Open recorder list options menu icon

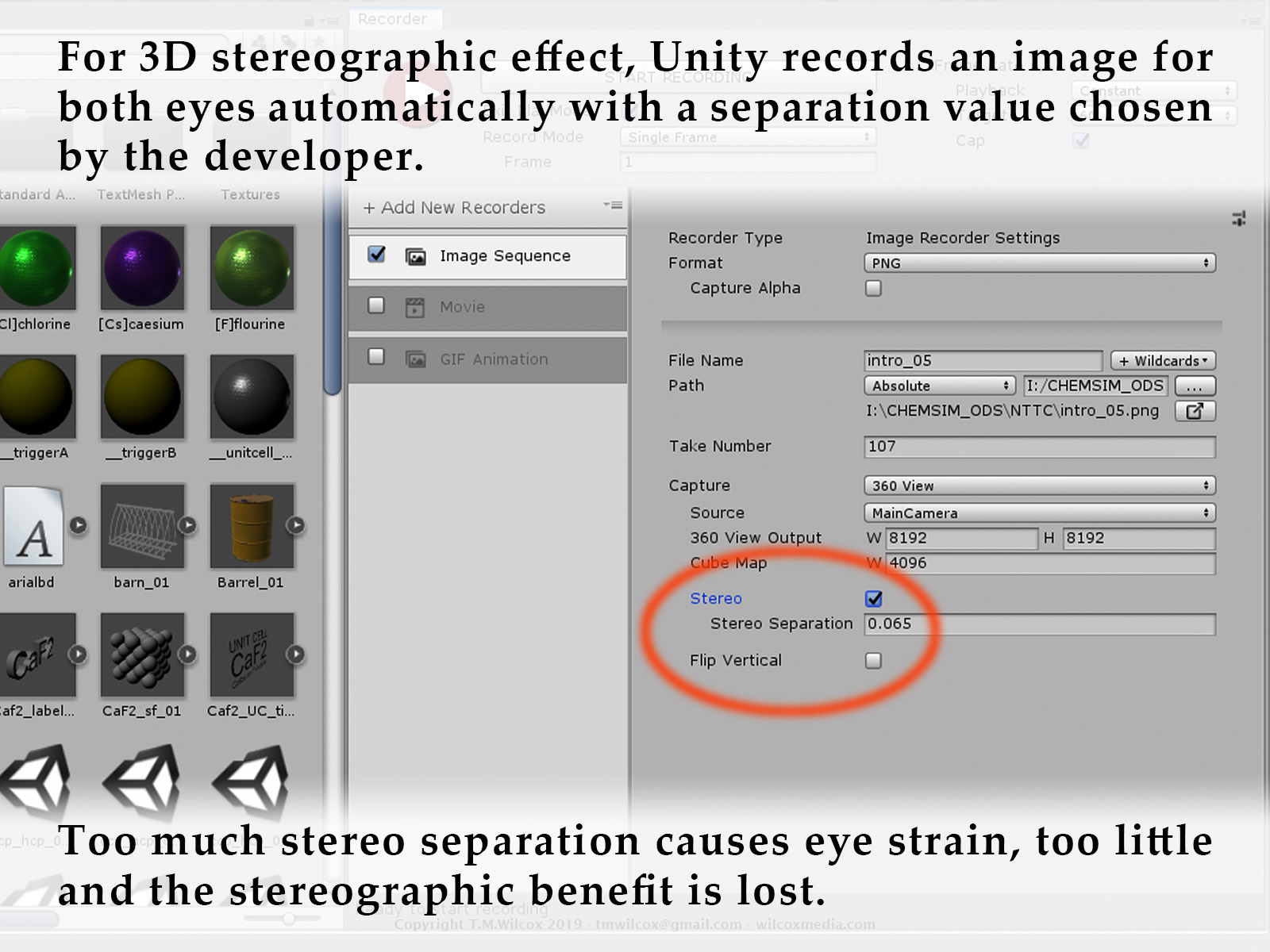pos(613,205)
